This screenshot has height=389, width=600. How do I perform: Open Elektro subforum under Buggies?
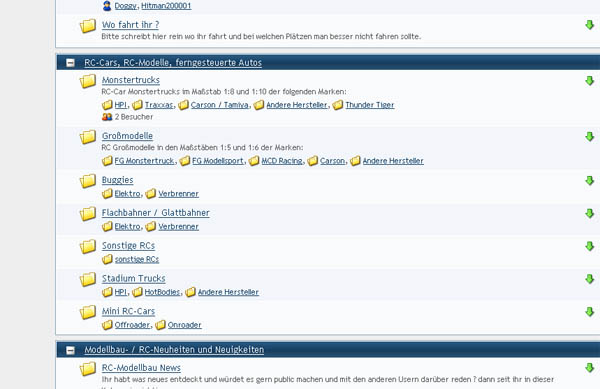coord(127,194)
